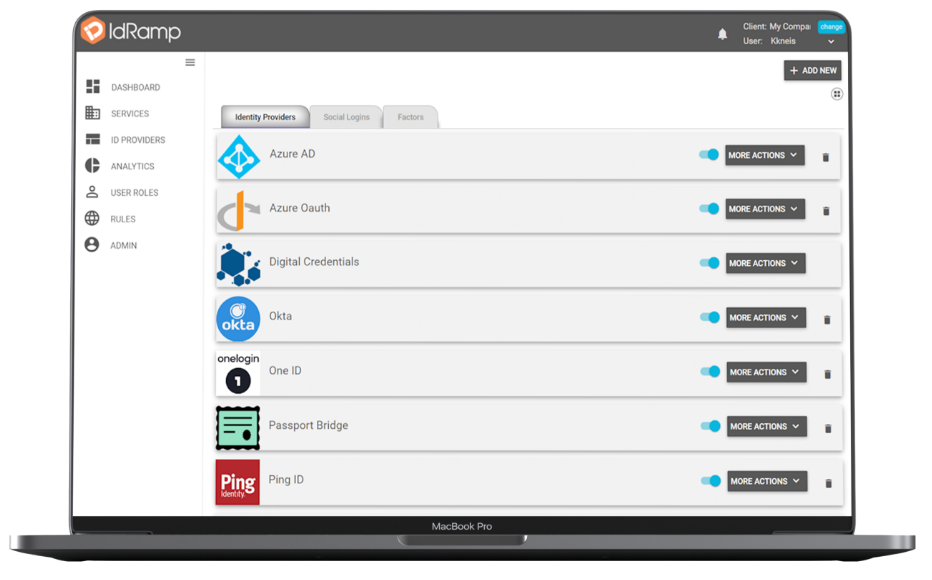The height and width of the screenshot is (580, 932).
Task: Go to ID Providers menu item
Action: 138,140
